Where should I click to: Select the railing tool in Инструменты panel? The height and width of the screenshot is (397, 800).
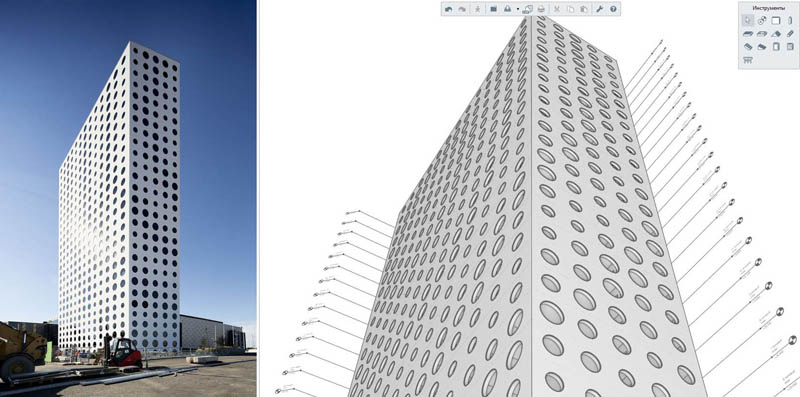pyautogui.click(x=748, y=60)
